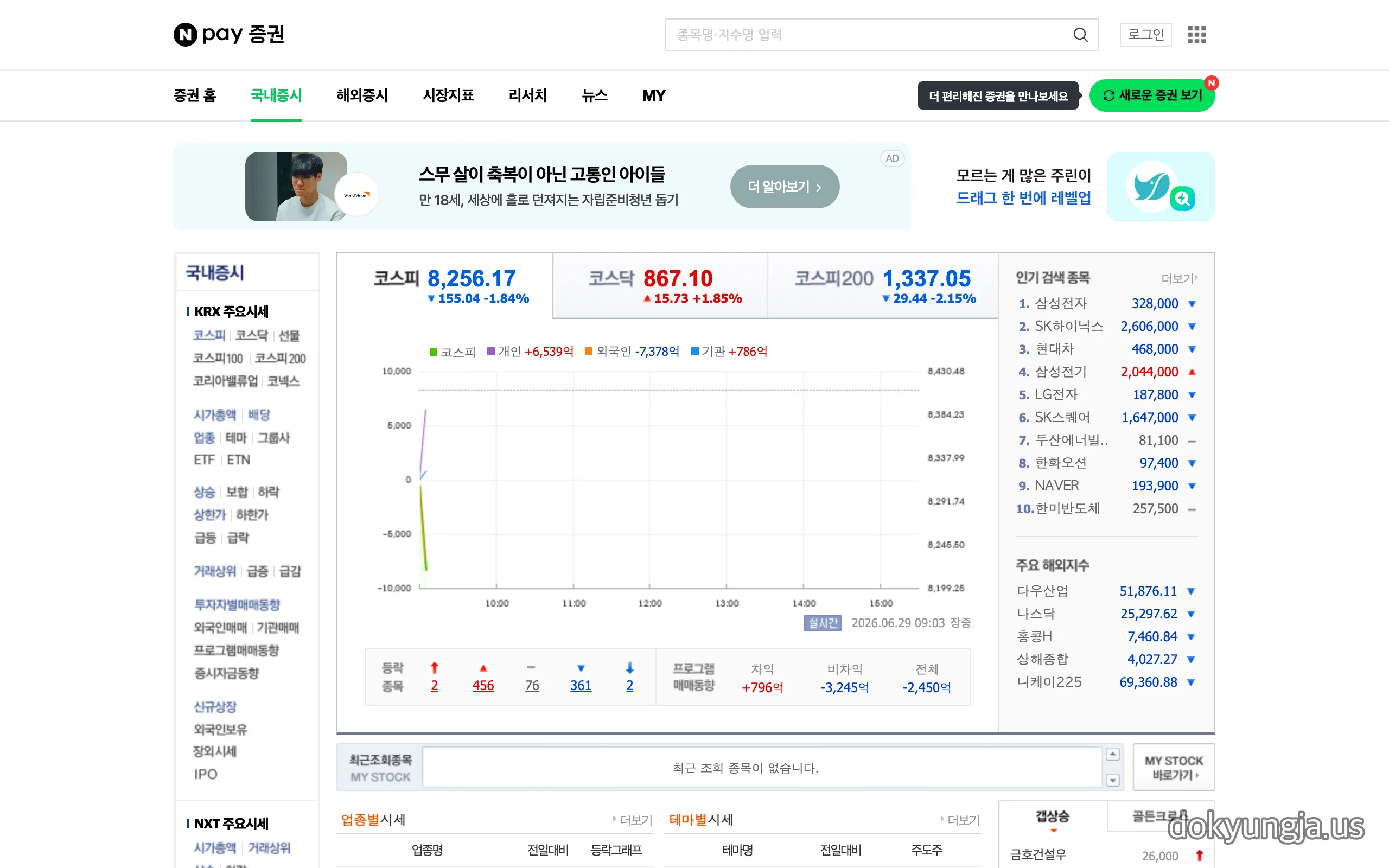Click the red upper-limit arrow icon

click(x=435, y=668)
